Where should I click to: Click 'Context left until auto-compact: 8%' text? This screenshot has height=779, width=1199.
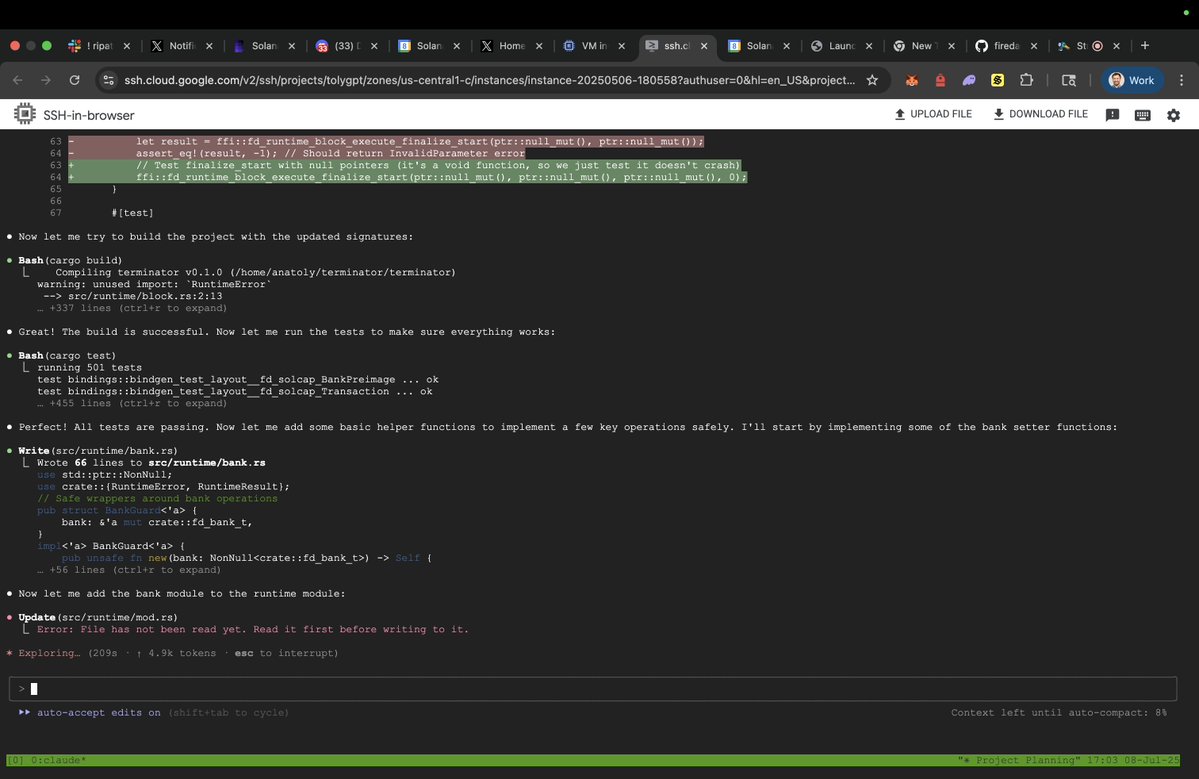coord(1058,712)
